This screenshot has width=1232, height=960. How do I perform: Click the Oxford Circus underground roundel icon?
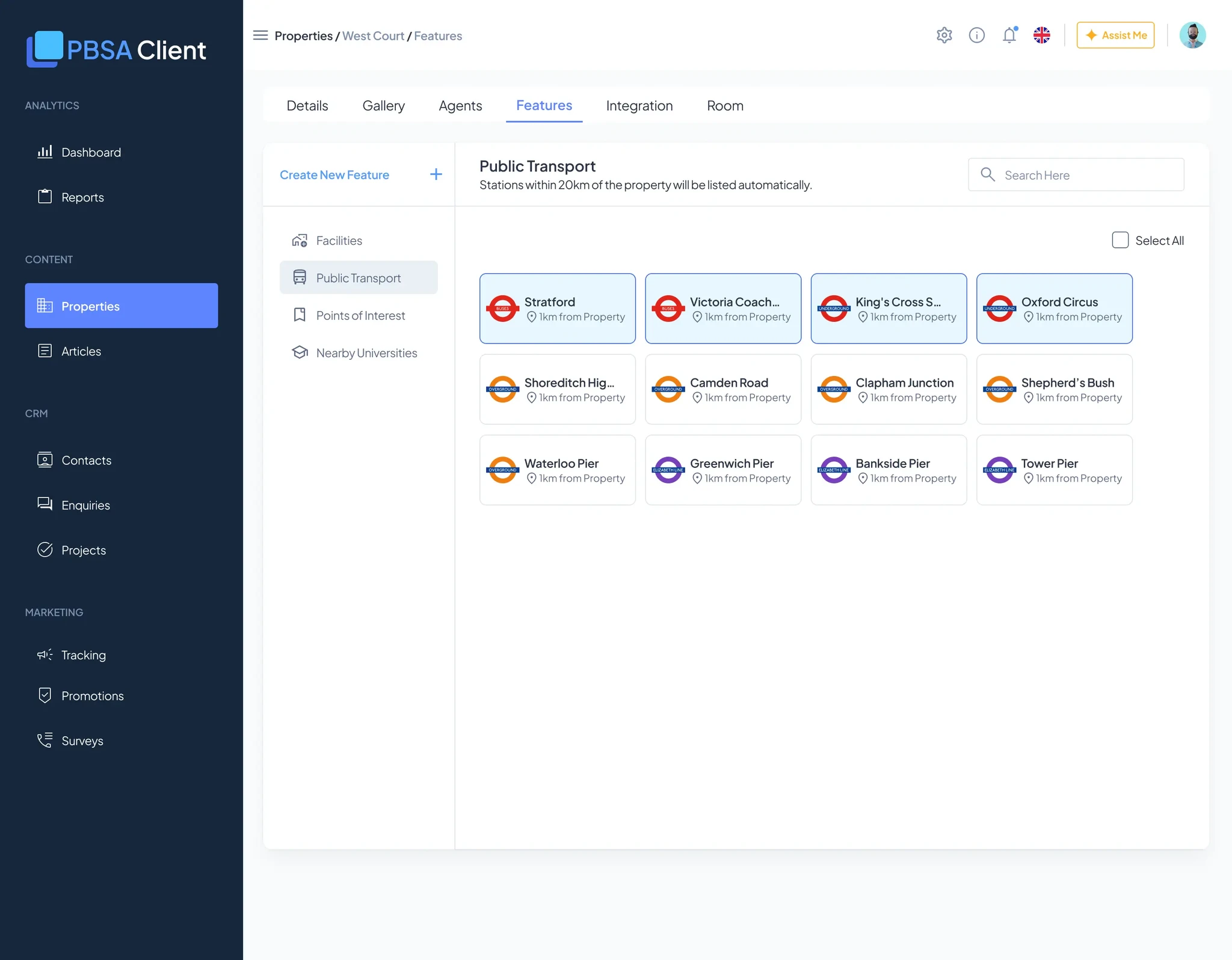[x=999, y=309]
